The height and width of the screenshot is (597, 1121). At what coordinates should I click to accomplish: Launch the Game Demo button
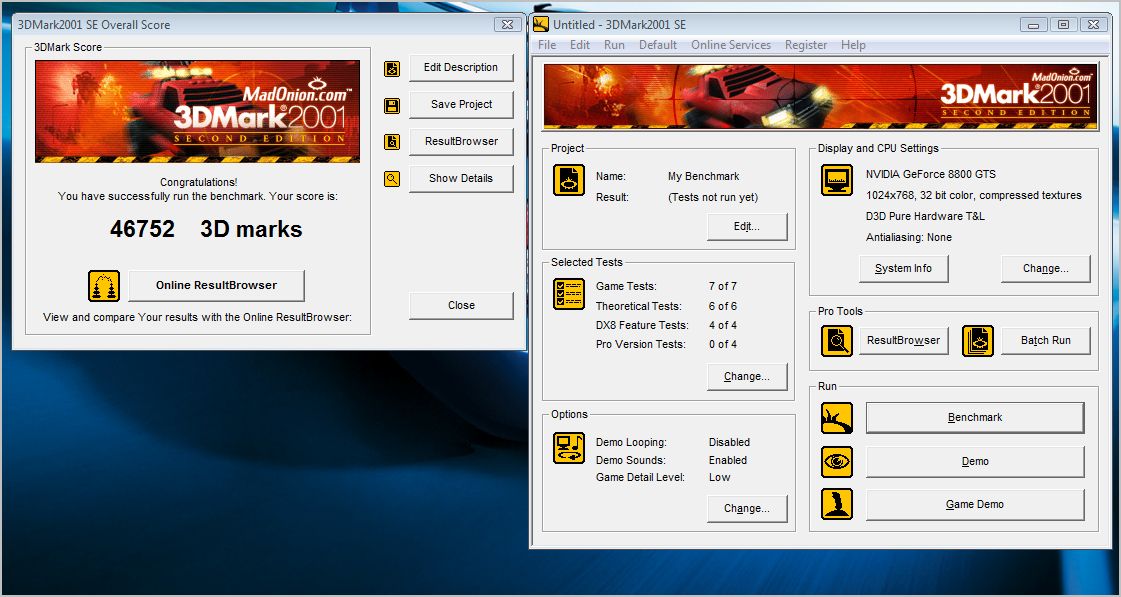point(975,505)
